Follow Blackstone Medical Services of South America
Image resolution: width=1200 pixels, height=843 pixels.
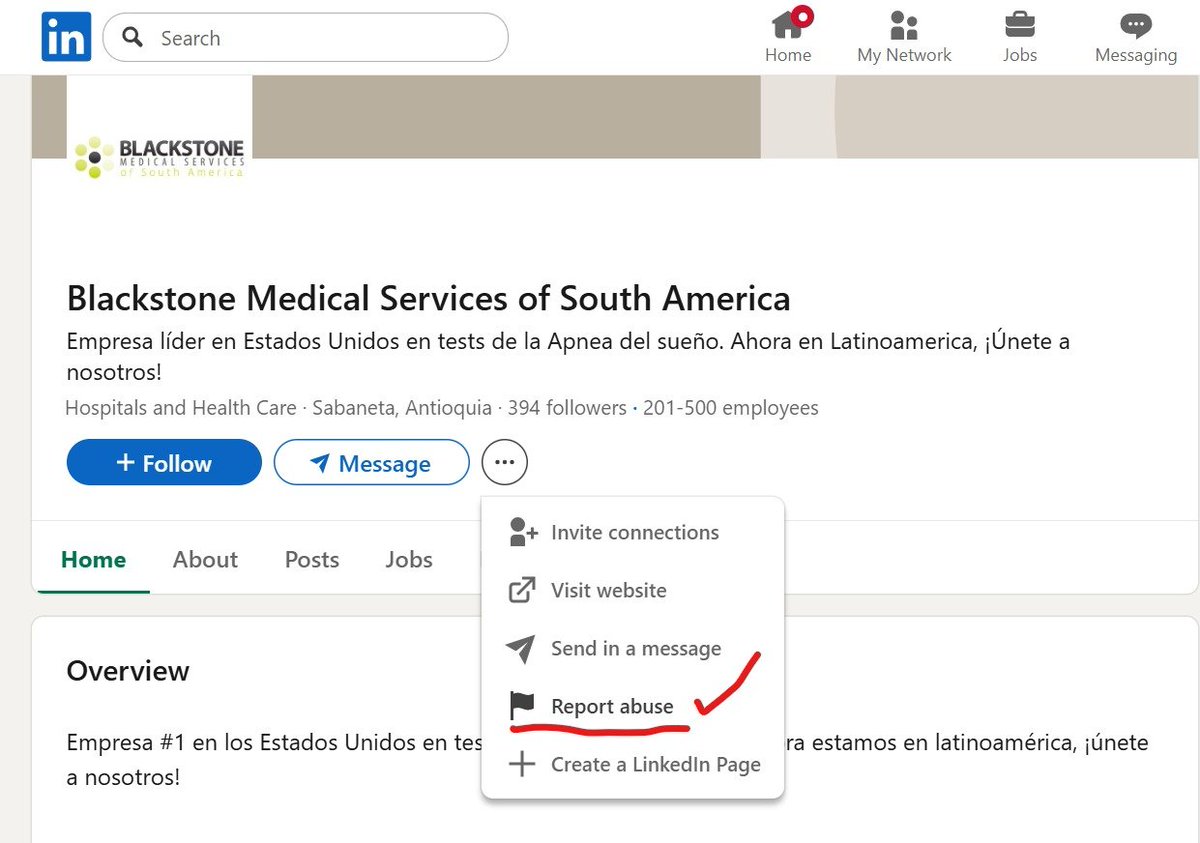click(164, 463)
